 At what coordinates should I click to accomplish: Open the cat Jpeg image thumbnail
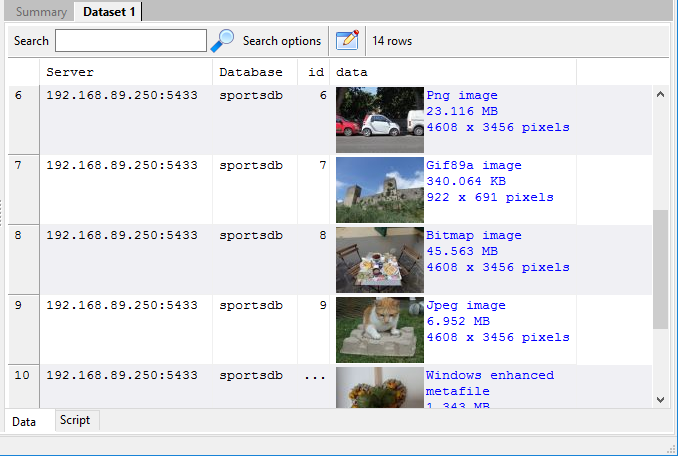pyautogui.click(x=380, y=330)
